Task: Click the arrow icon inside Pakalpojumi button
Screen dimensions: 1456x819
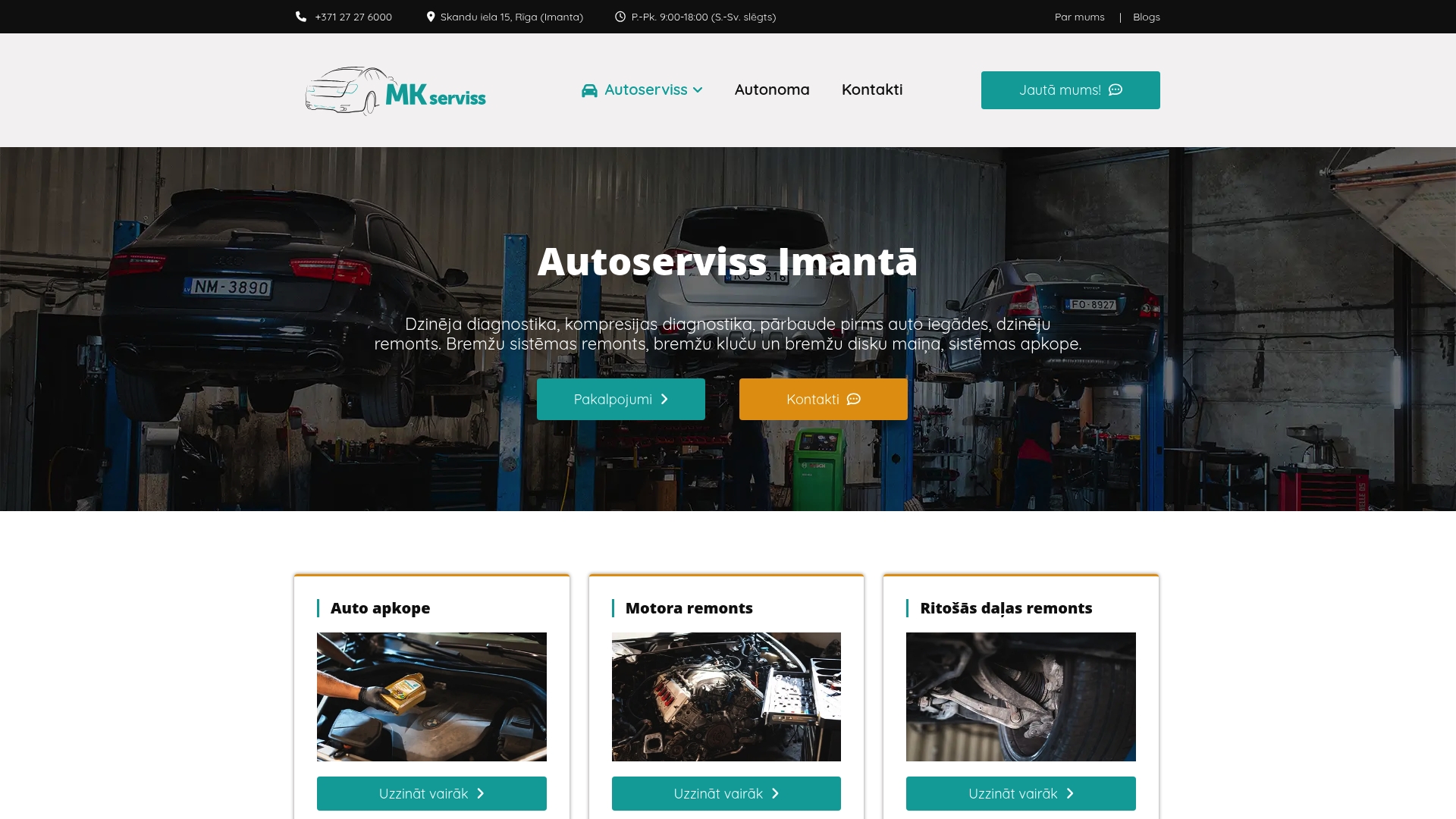Action: (x=665, y=399)
